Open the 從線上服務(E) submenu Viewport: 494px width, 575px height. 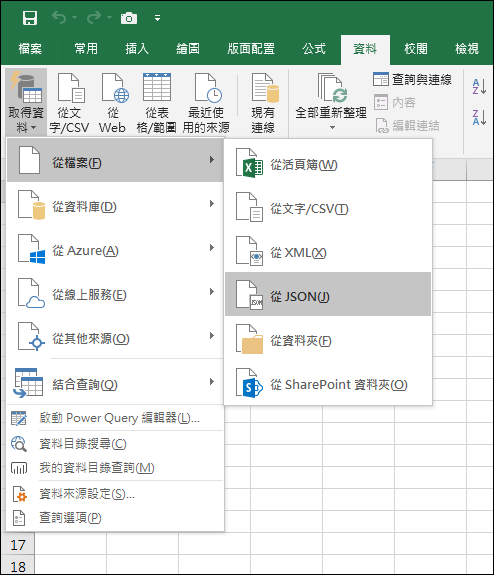115,292
